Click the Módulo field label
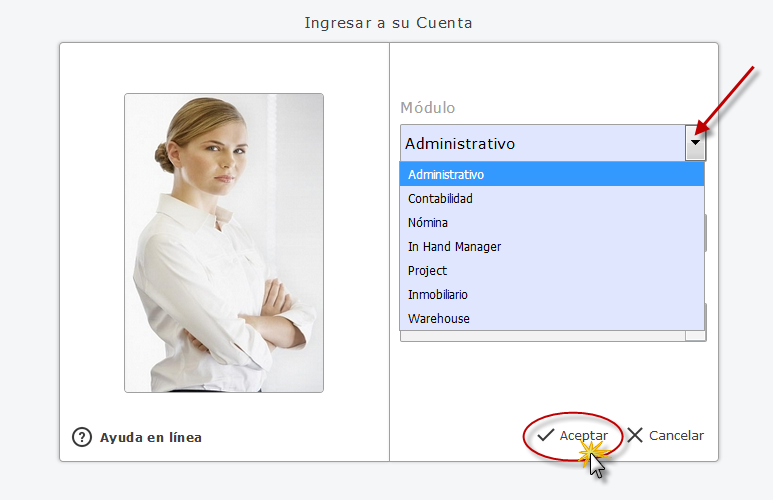Viewport: 773px width, 500px height. click(427, 108)
